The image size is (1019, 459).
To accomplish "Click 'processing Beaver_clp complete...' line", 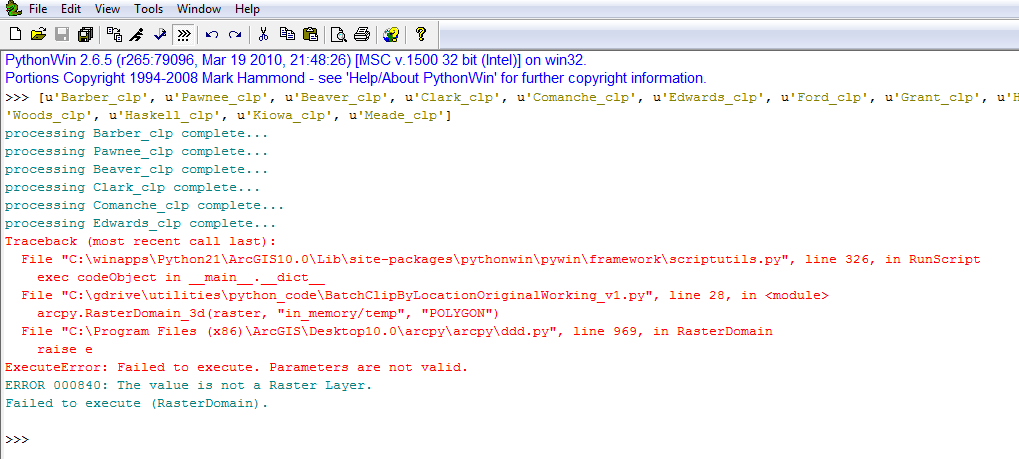I will [136, 170].
